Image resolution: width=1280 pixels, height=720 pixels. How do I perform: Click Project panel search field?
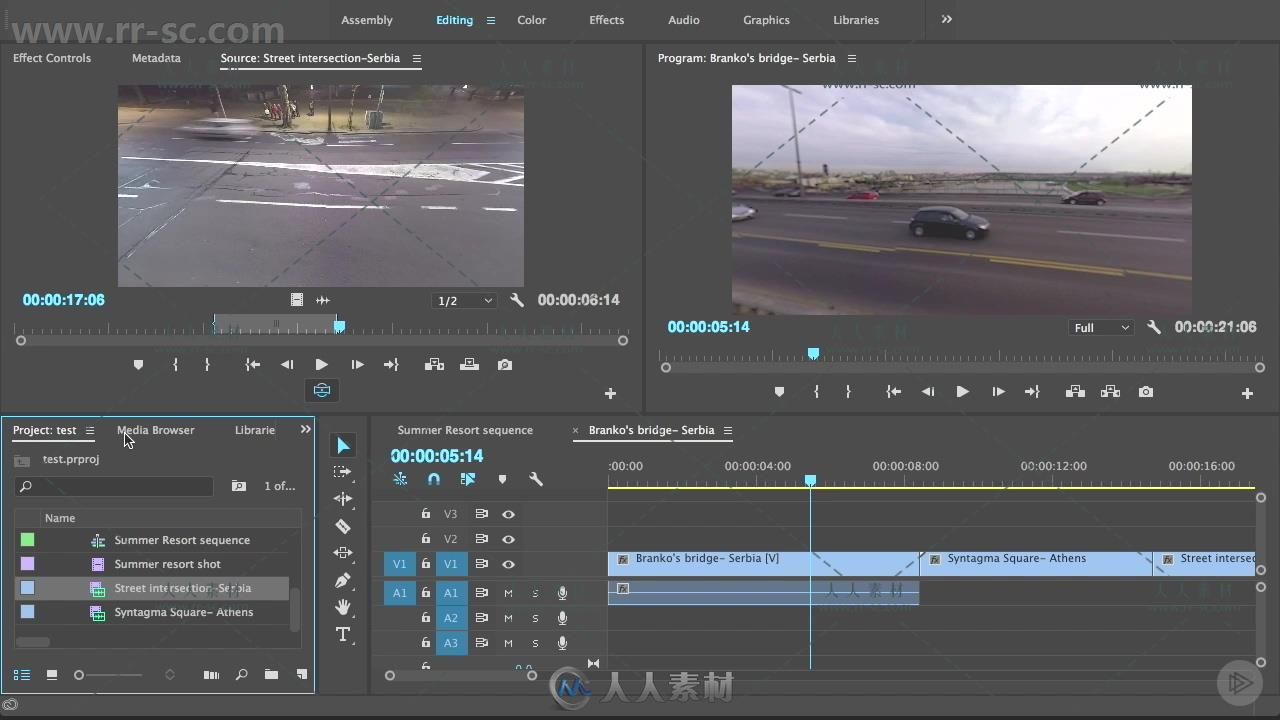114,486
